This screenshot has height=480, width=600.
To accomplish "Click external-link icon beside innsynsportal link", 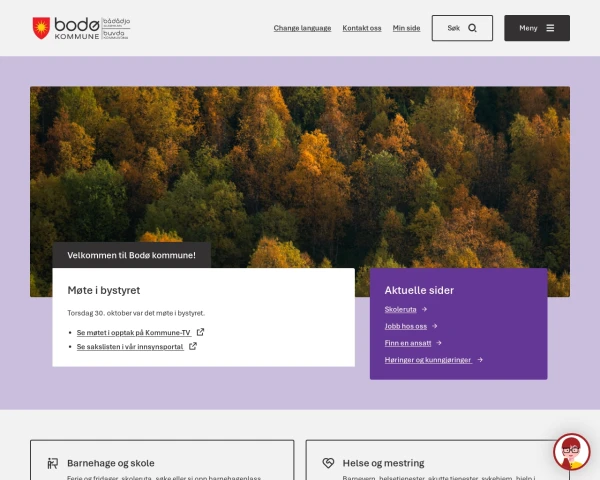I will [193, 346].
